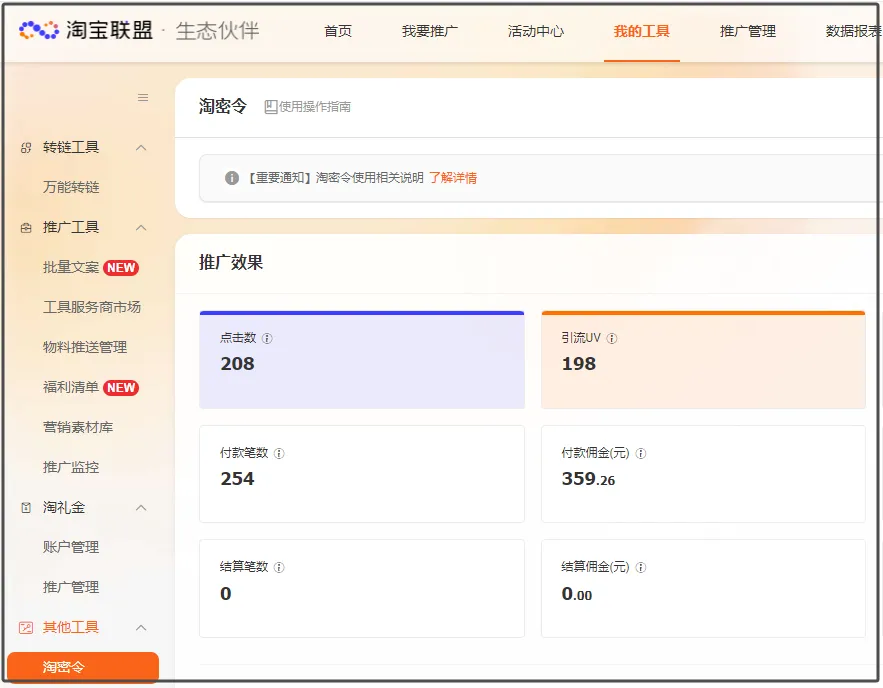Select the 引流UV metric card
883x688 pixels.
point(703,360)
